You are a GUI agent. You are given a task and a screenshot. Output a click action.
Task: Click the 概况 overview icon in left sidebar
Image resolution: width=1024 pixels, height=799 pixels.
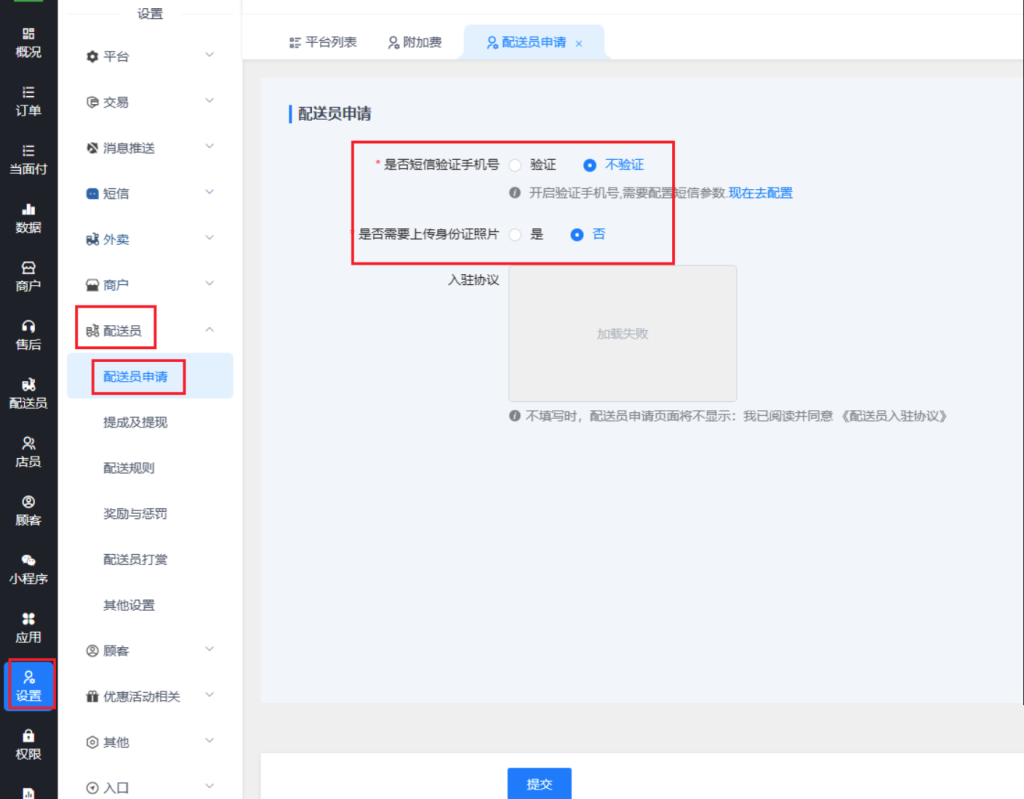coord(29,35)
